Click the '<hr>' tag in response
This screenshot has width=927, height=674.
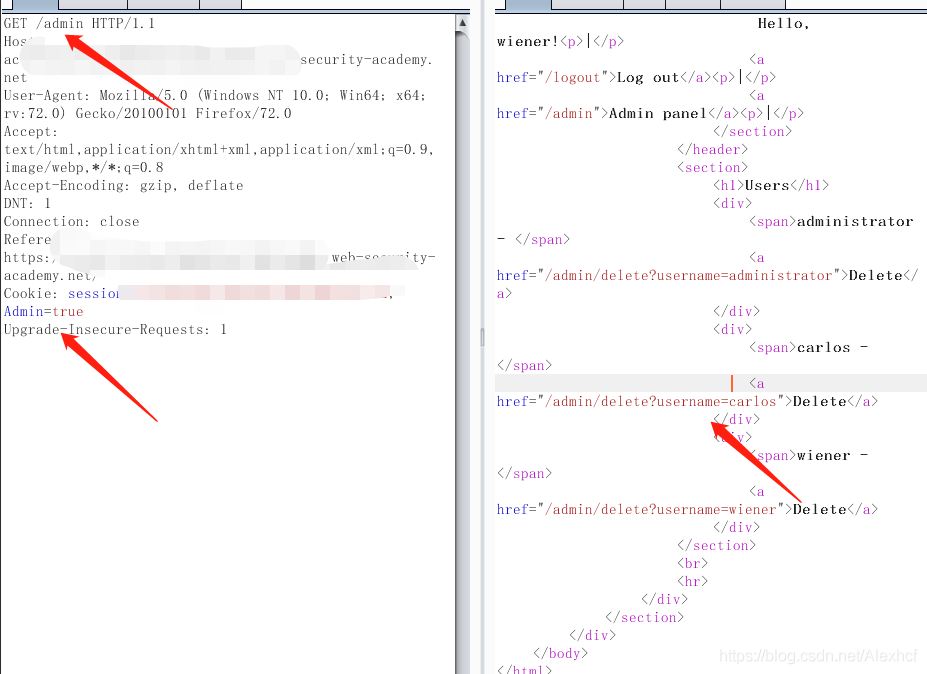click(x=692, y=582)
